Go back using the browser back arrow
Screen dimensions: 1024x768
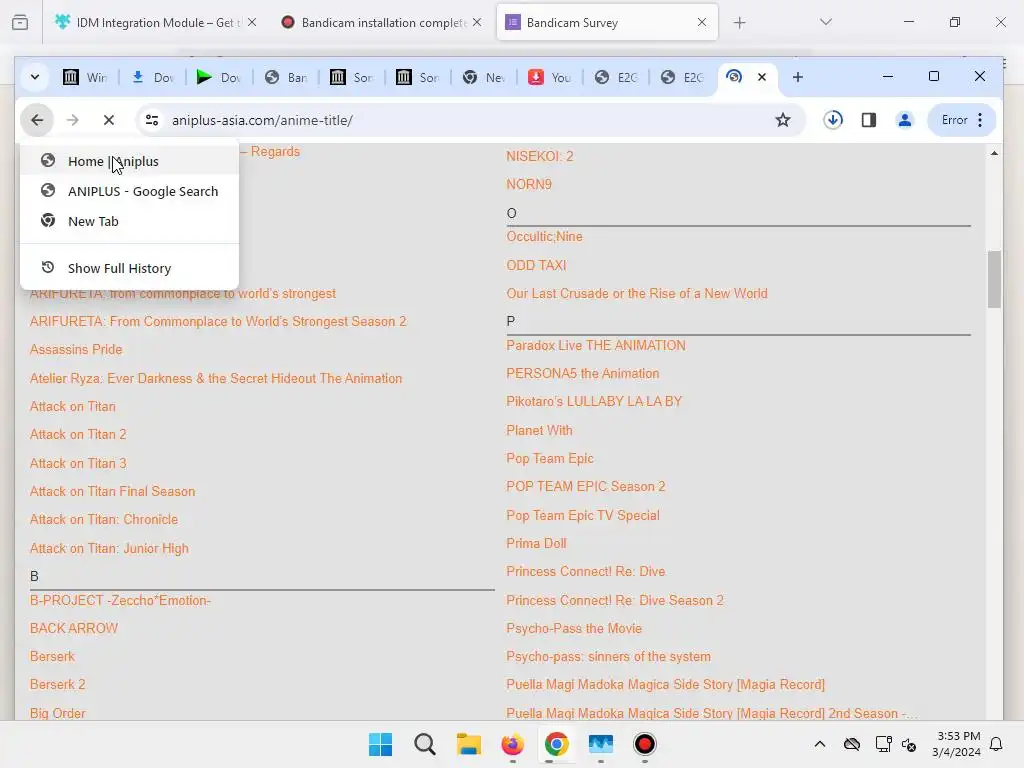(x=37, y=120)
